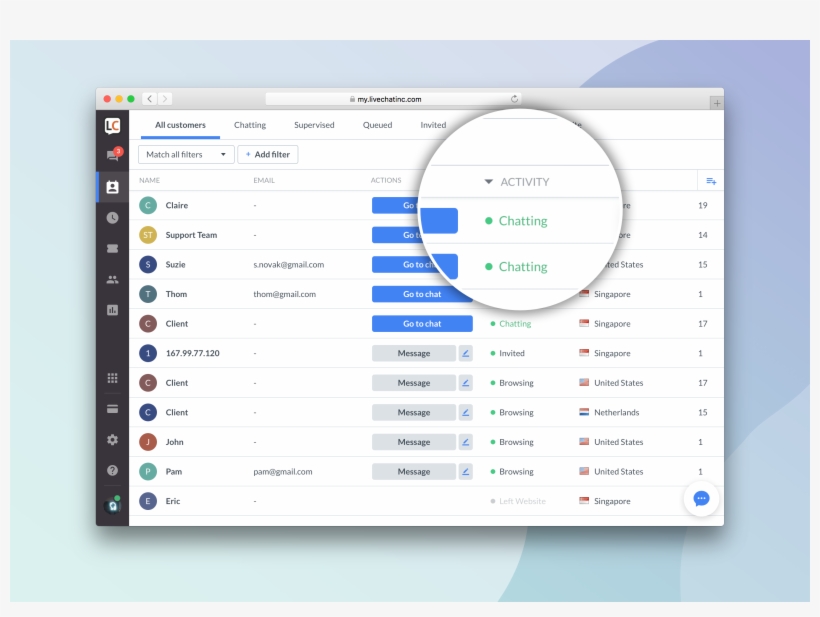The image size is (820, 617).
Task: Click the browser address bar
Action: tap(390, 99)
